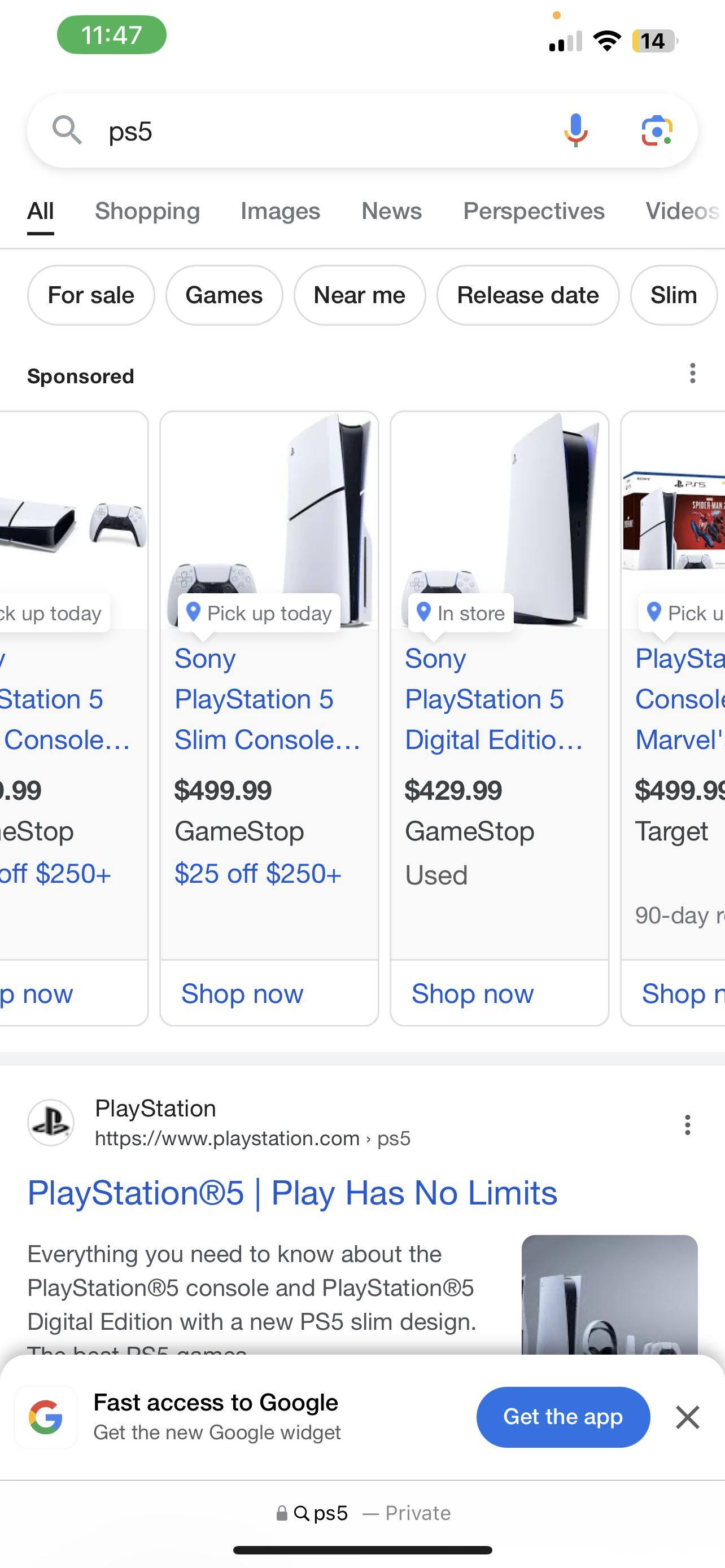This screenshot has width=725, height=1568.
Task: Apply the For sale filter chip
Action: 91,295
